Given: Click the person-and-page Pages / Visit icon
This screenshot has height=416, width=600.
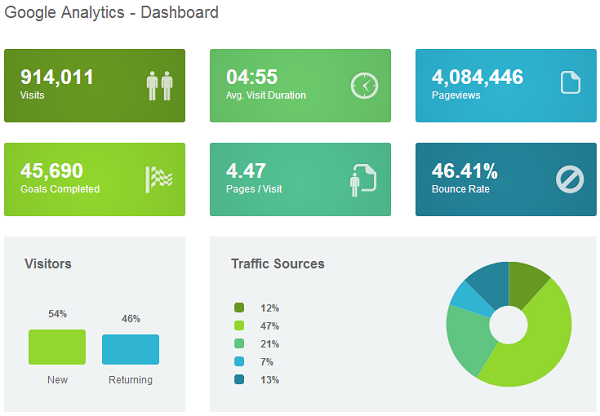Looking at the screenshot, I should coord(363,180).
